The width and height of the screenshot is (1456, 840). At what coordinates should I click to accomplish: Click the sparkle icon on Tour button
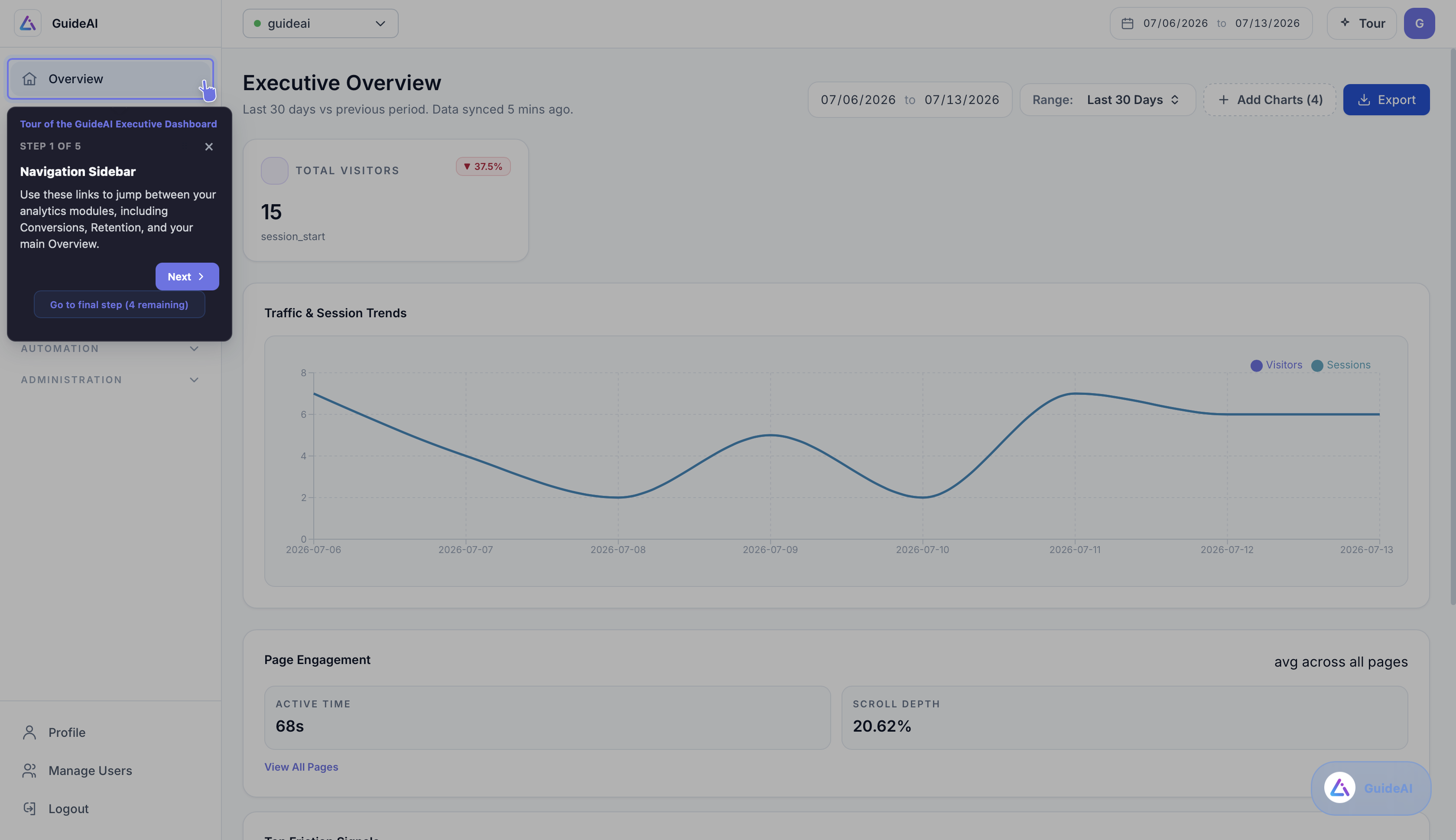[1345, 22]
